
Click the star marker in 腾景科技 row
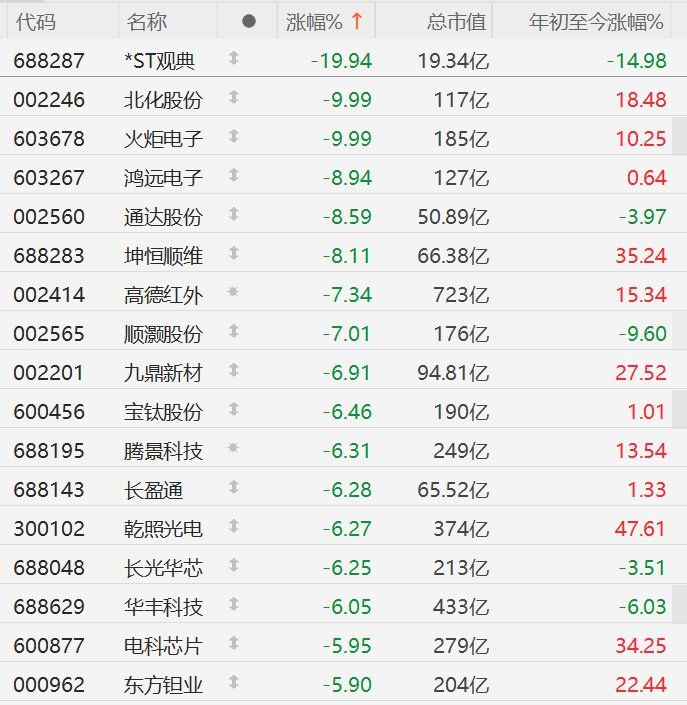tap(233, 448)
